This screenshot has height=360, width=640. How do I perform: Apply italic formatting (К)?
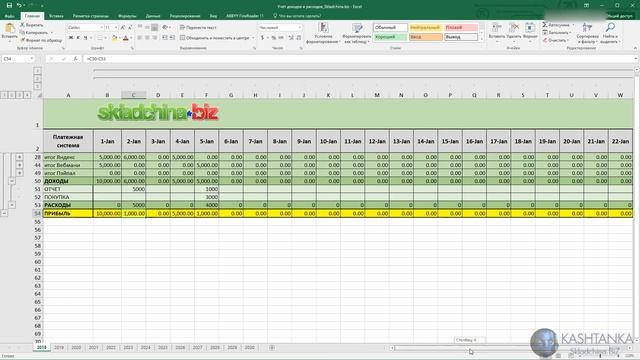tap(78, 38)
